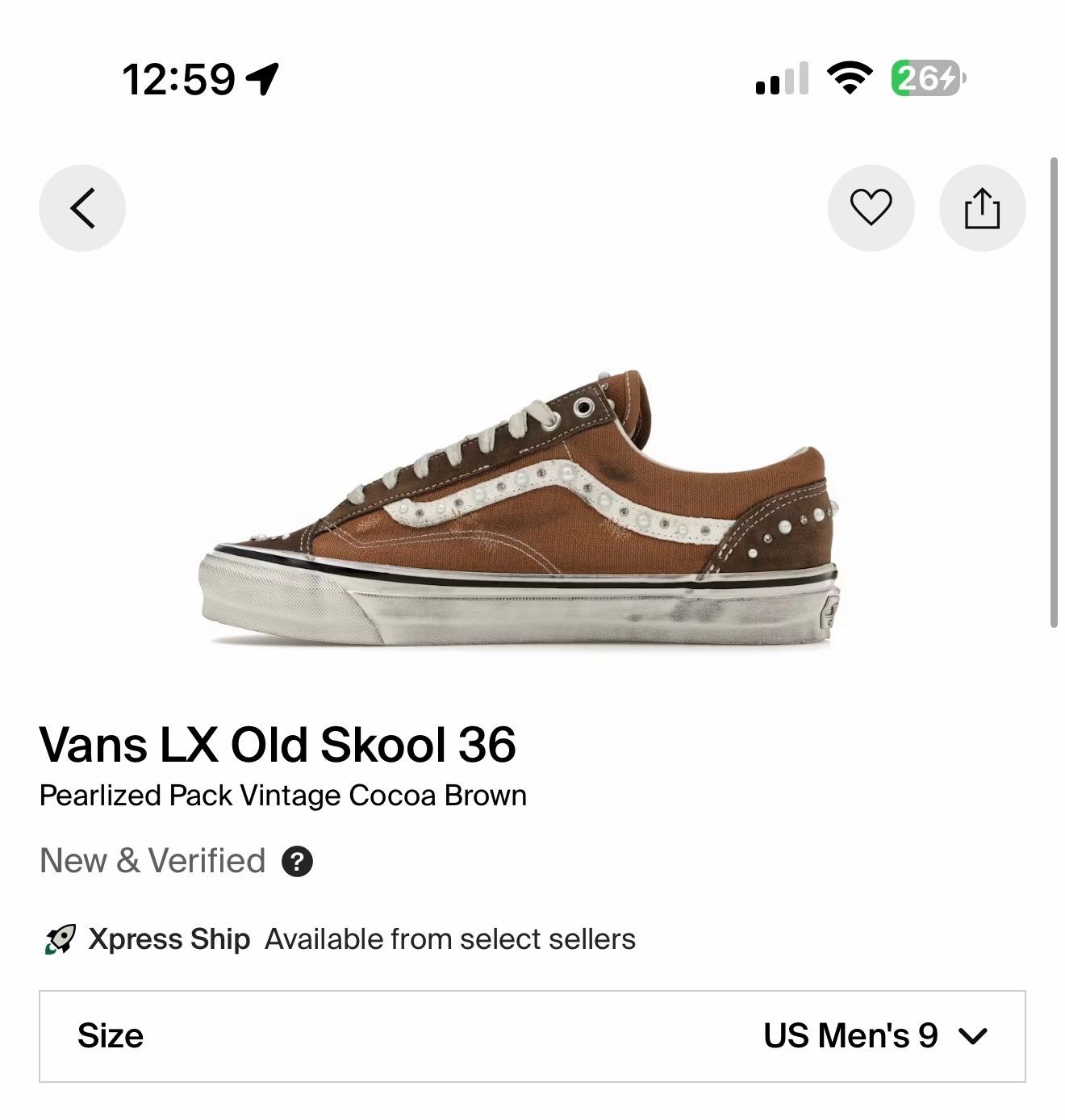Viewport: 1065px width, 1120px height.
Task: Tap Available from select sellers text
Action: 450,939
